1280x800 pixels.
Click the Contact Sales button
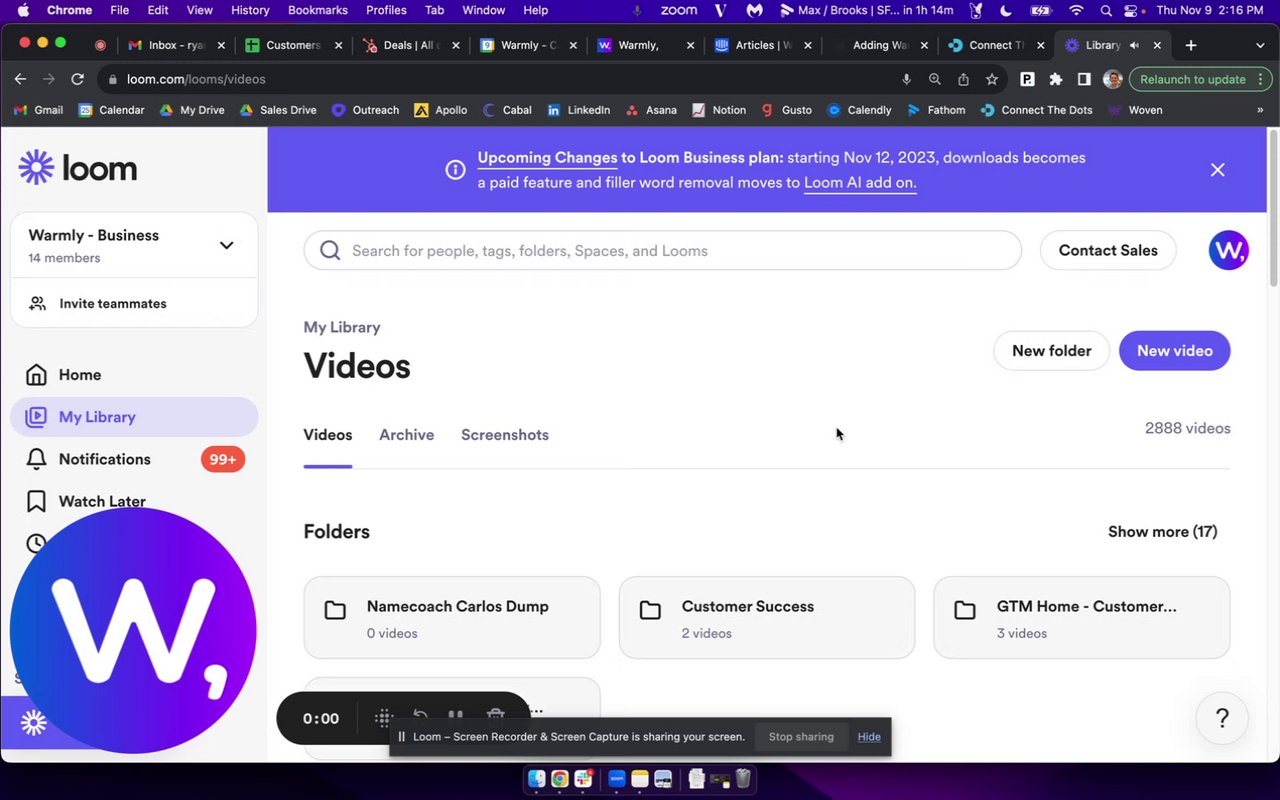(1108, 250)
